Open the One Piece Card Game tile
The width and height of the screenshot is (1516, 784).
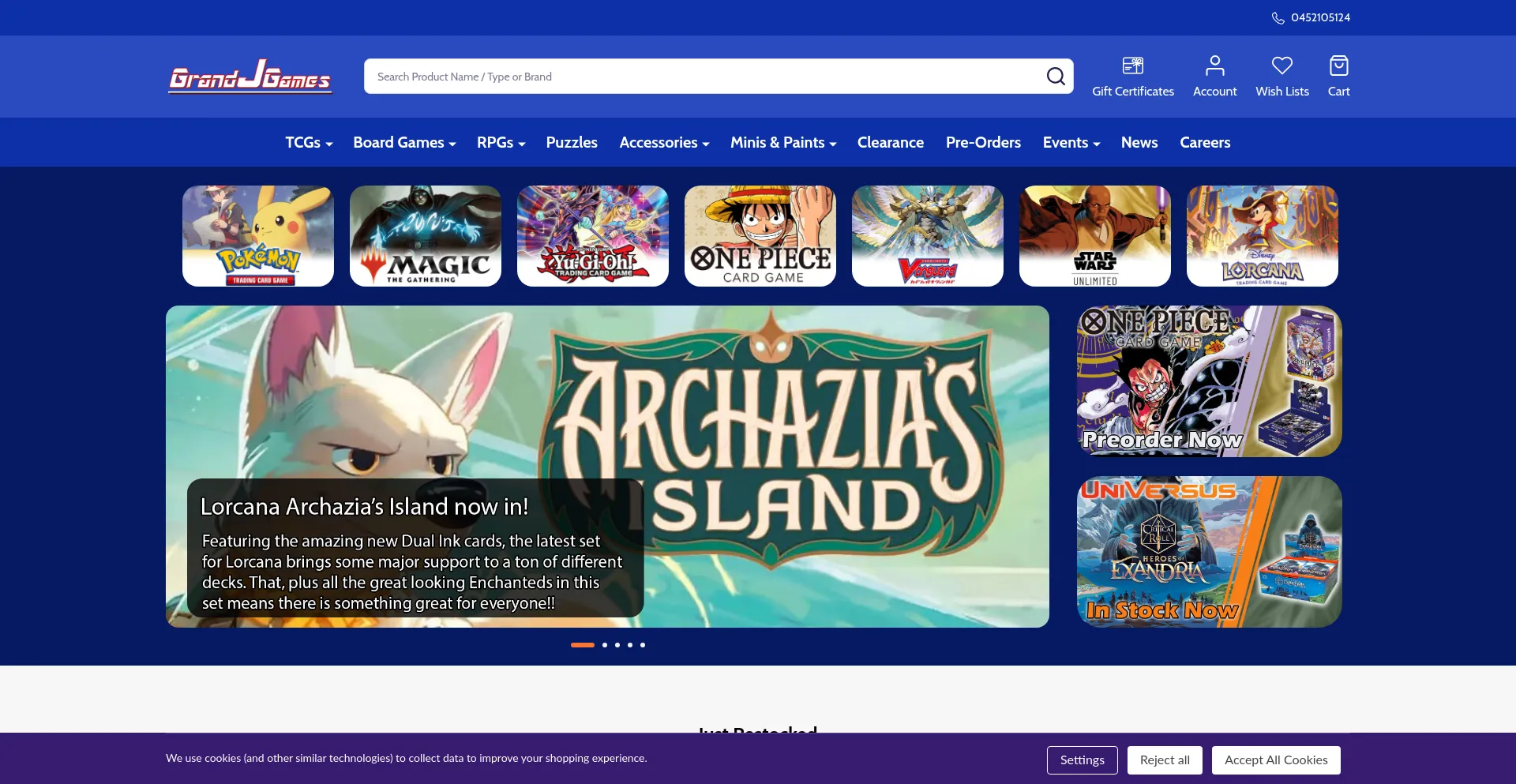[x=760, y=236]
